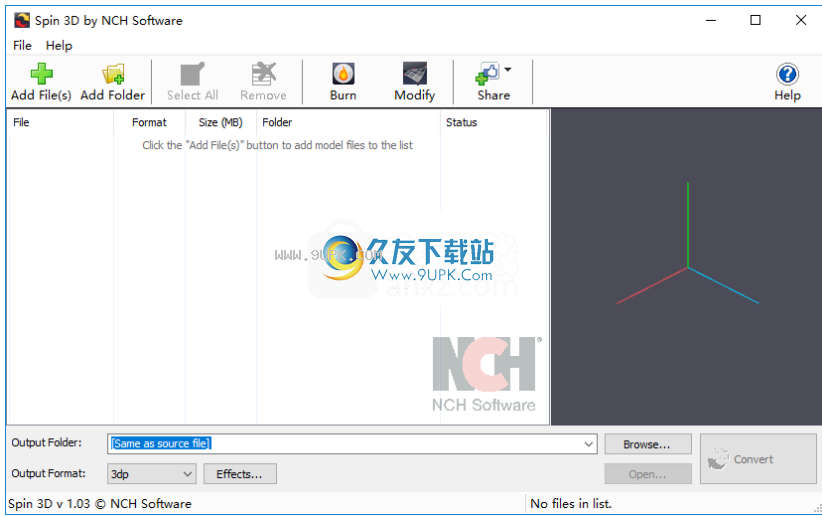Open the Output Format 3dp dropdown
Screen dimensions: 822x516
(x=152, y=474)
